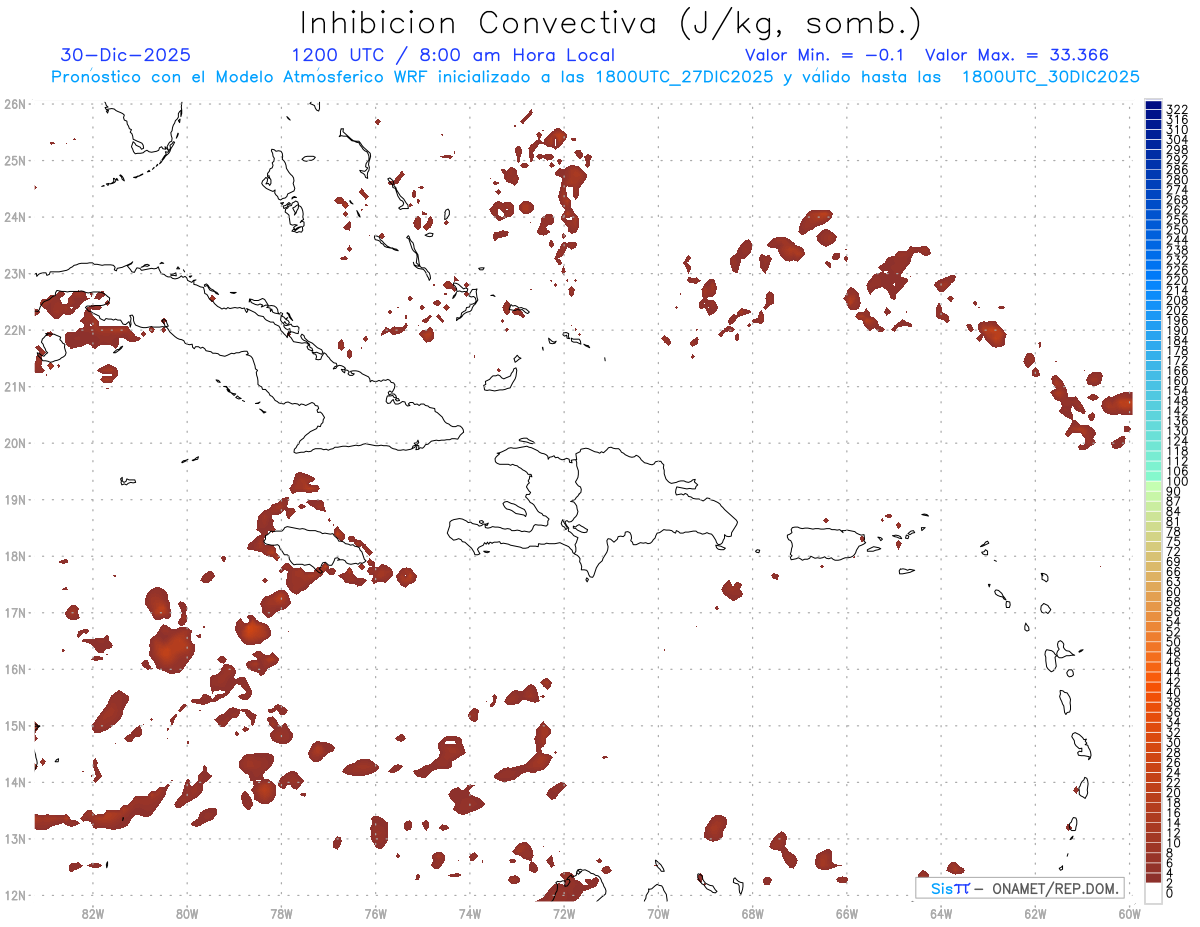Click the legend value 60

pos(1174,591)
